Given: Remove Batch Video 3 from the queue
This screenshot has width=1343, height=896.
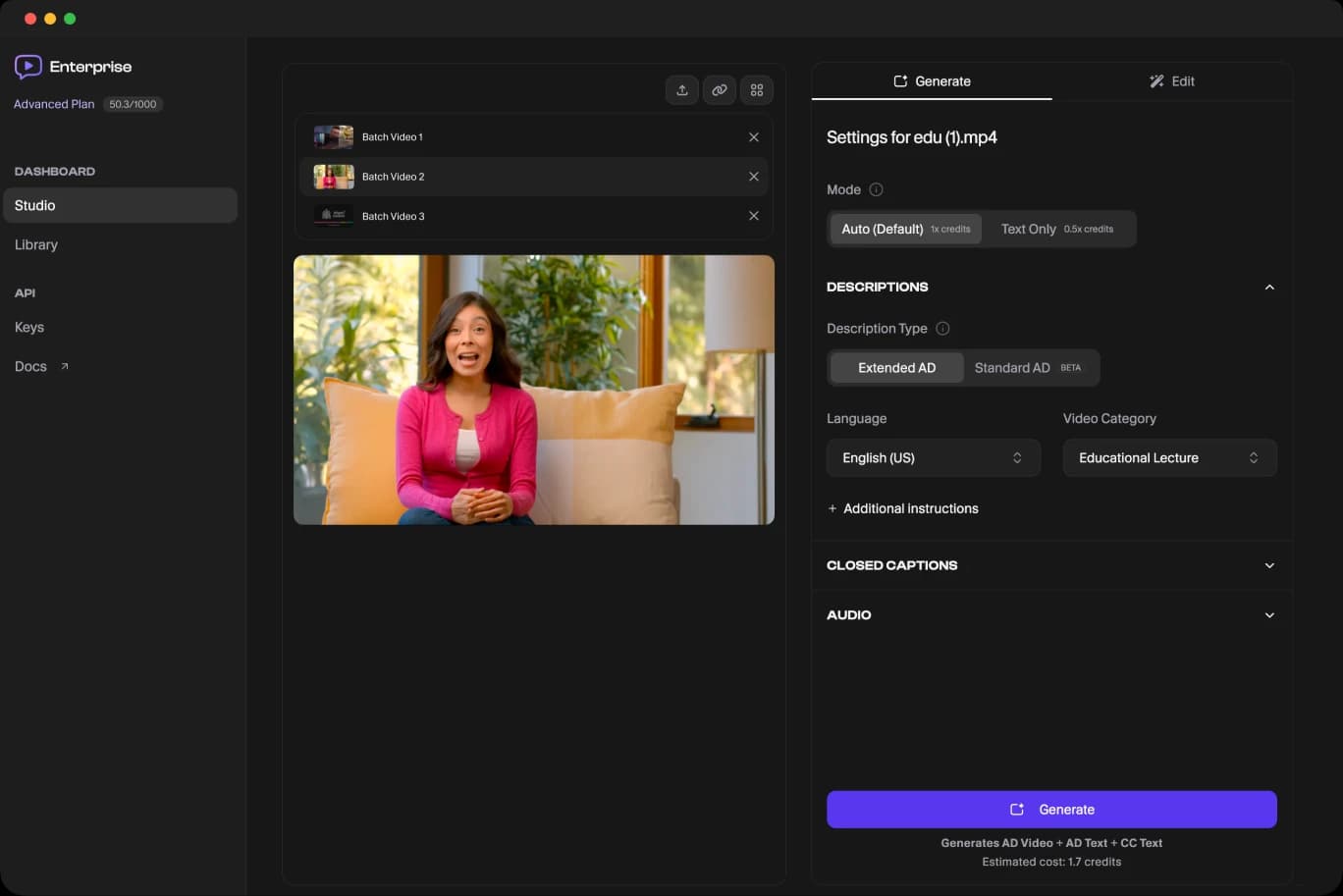Looking at the screenshot, I should click(x=754, y=215).
